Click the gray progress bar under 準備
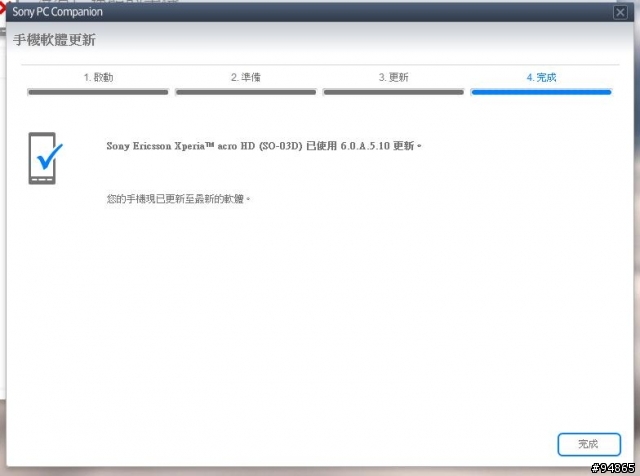This screenshot has width=640, height=476. click(246, 92)
